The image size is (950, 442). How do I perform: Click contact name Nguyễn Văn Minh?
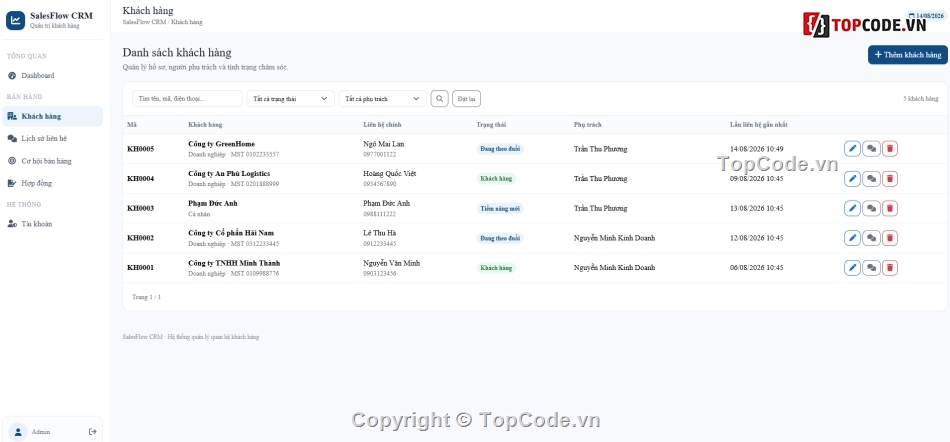pos(392,263)
